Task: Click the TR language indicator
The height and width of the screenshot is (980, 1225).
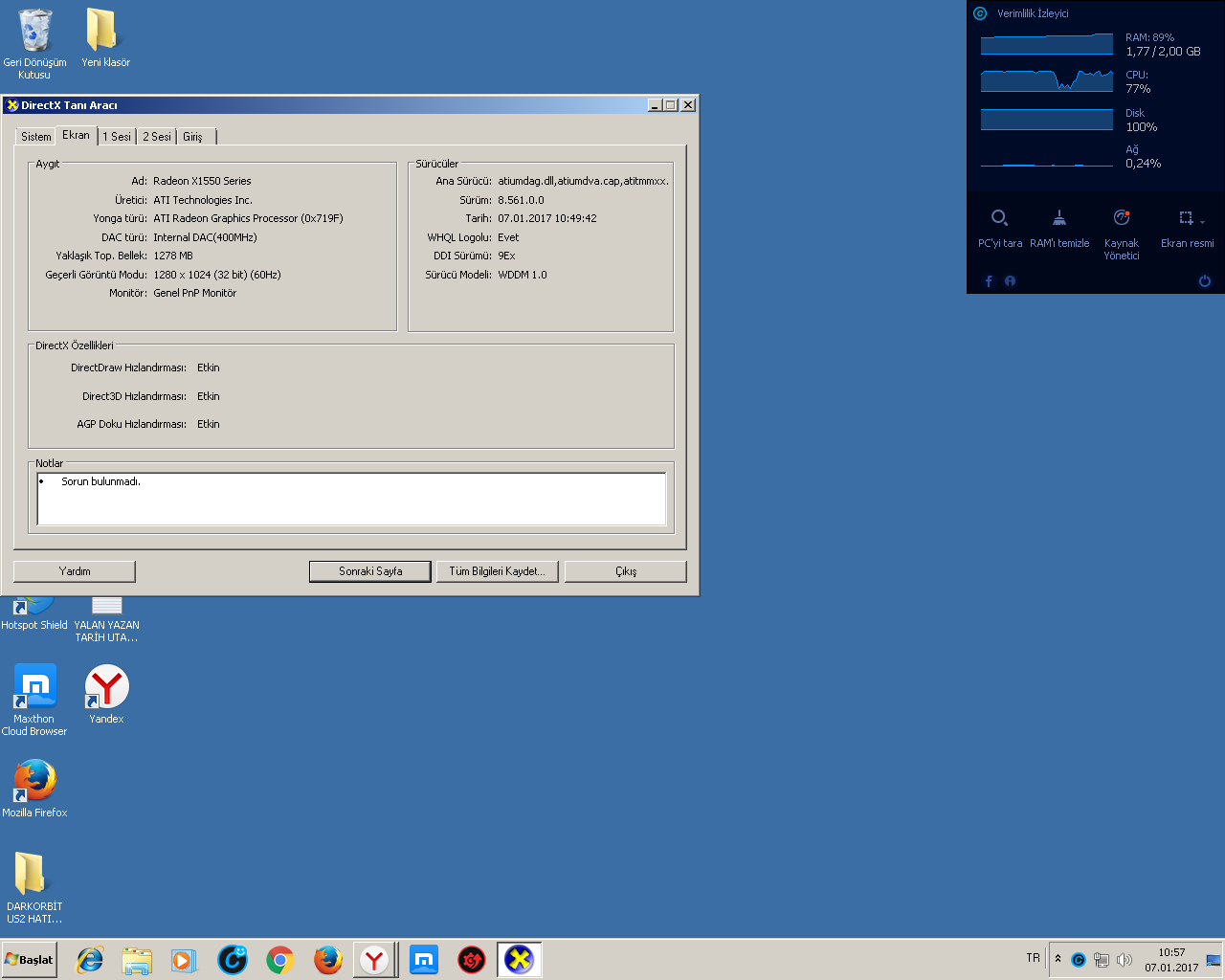Action: click(1034, 958)
